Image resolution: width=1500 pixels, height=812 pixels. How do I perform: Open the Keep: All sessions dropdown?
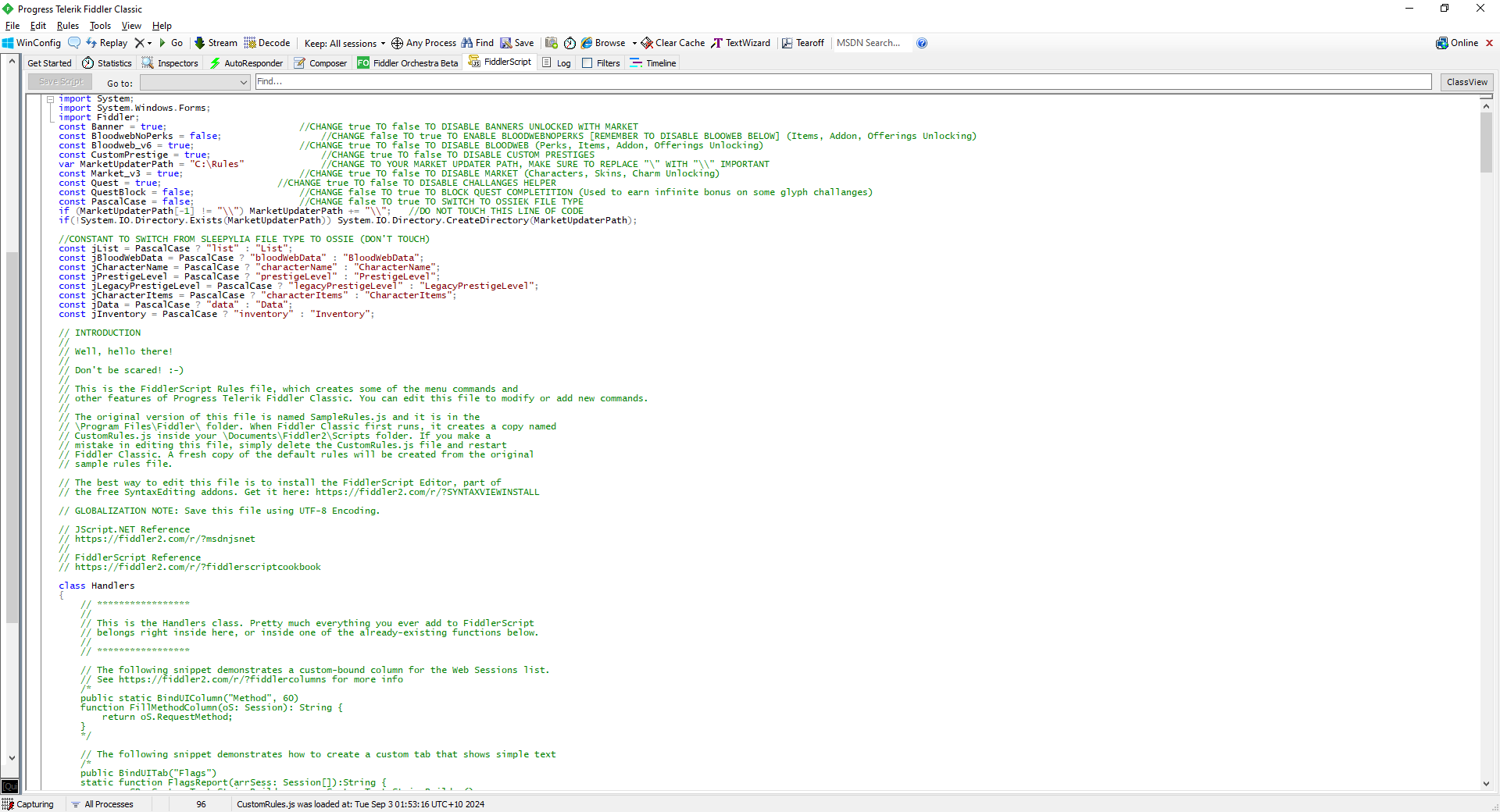click(345, 44)
